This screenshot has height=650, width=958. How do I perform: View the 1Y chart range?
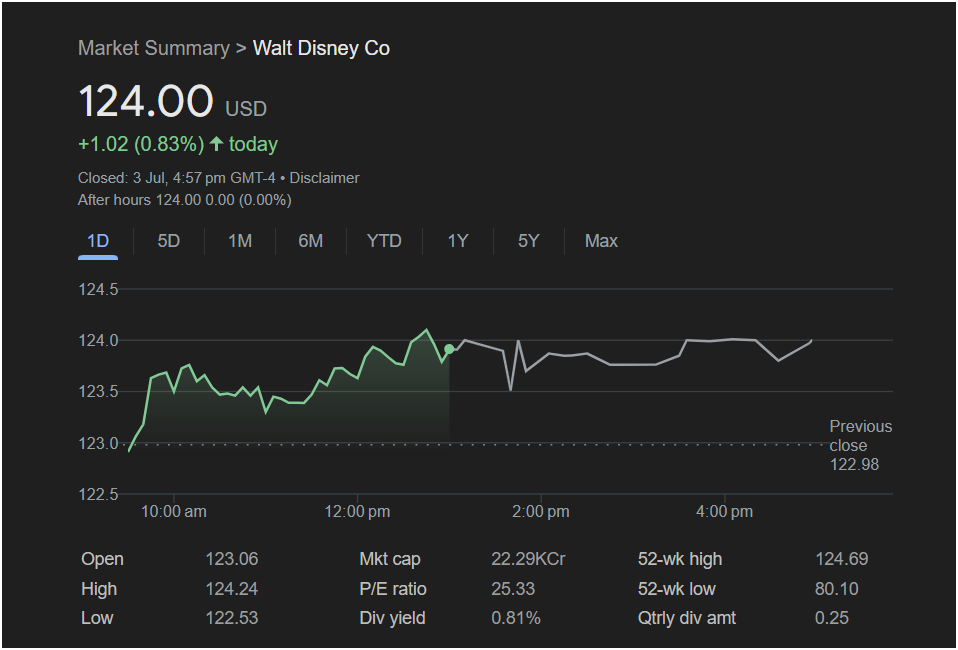(x=458, y=241)
